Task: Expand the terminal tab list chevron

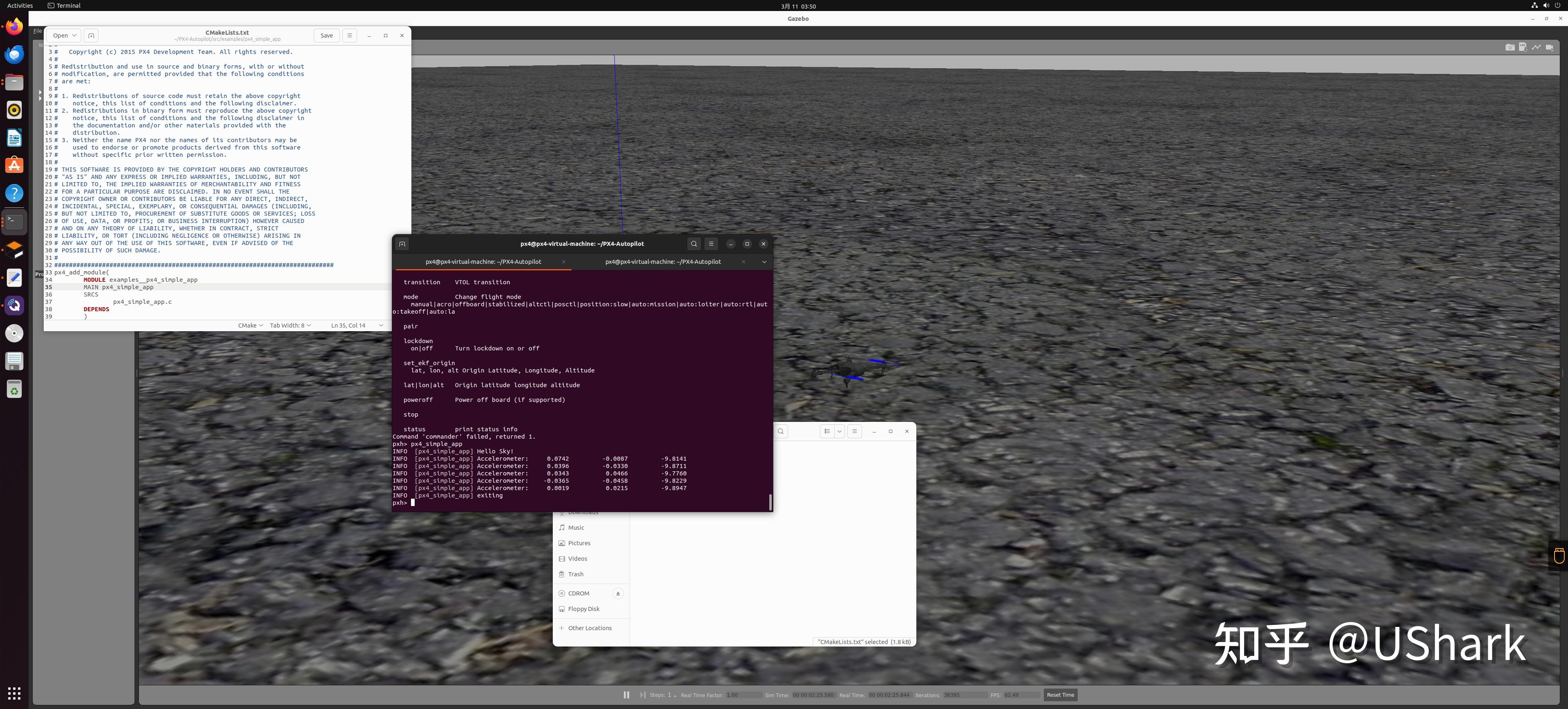Action: (x=764, y=262)
